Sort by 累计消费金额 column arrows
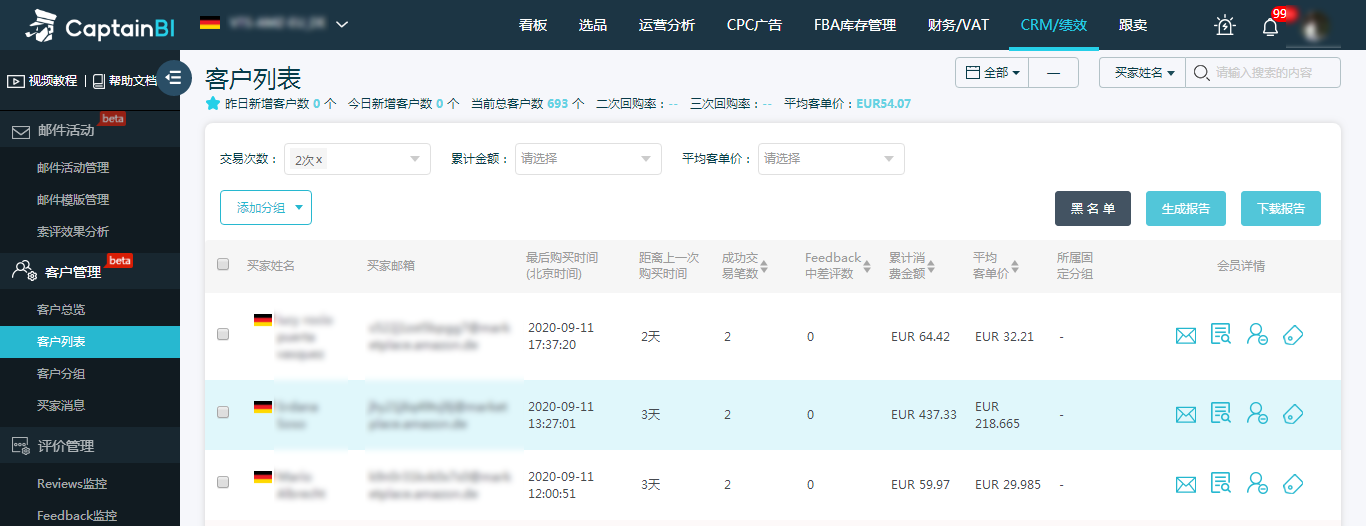The height and width of the screenshot is (526, 1366). (x=932, y=267)
